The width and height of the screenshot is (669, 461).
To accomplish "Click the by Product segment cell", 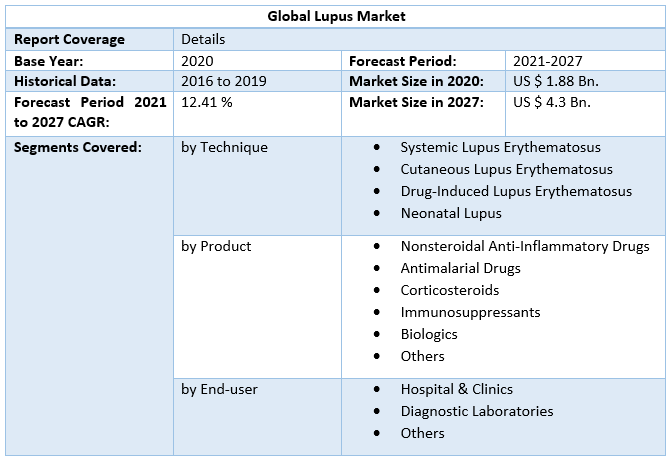I will click(x=216, y=246).
